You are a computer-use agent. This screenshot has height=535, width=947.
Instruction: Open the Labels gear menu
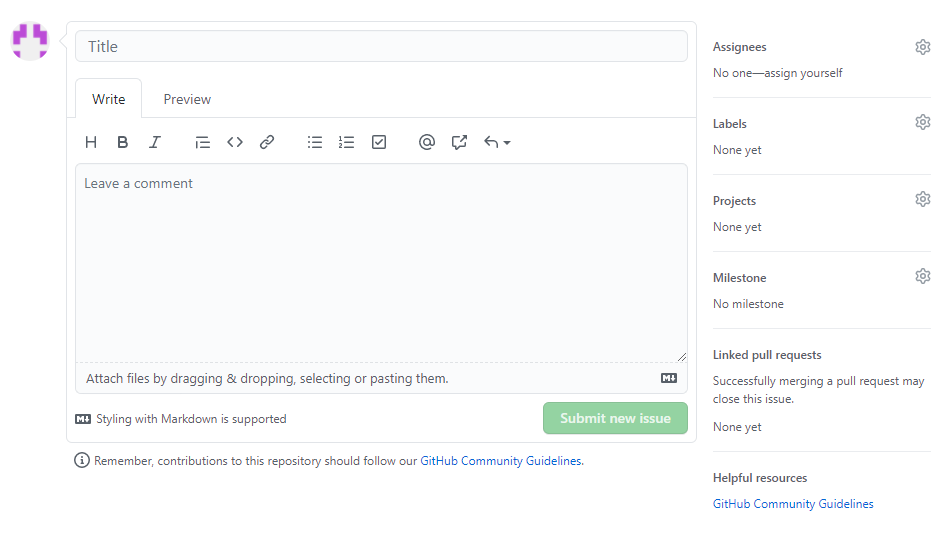click(922, 122)
